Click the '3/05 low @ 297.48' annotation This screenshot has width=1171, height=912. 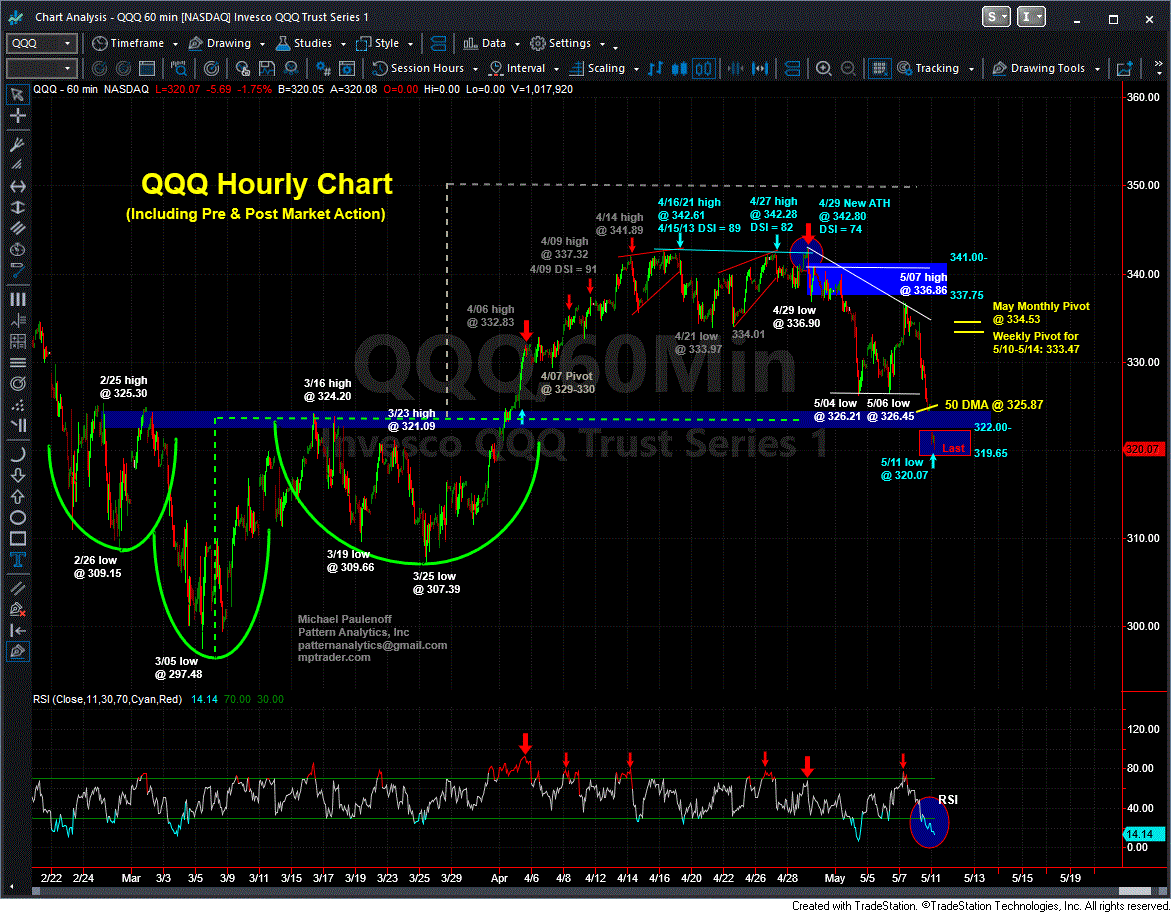click(178, 668)
